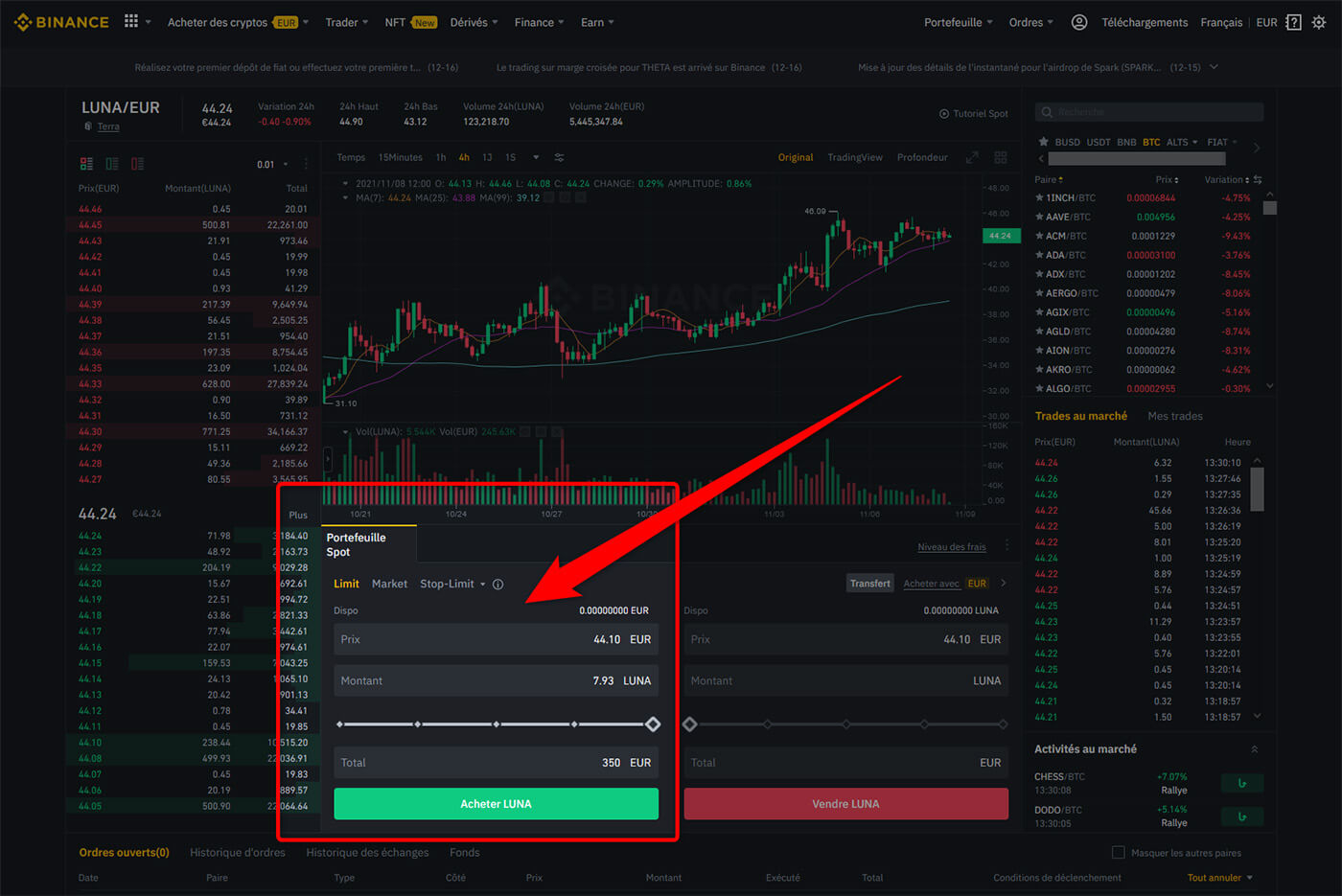
Task: Open the Terra info link
Action: point(108,126)
